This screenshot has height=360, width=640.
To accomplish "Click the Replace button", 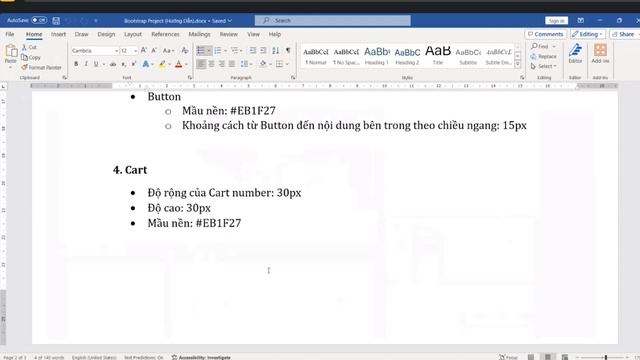I will (544, 56).
